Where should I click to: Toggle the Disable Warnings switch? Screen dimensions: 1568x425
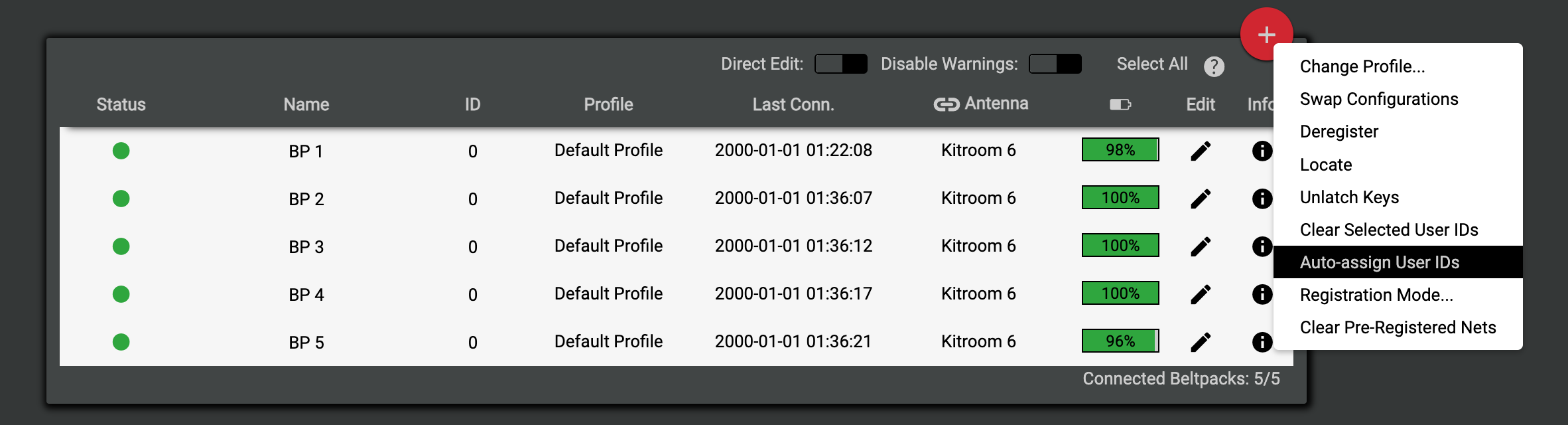1055,64
